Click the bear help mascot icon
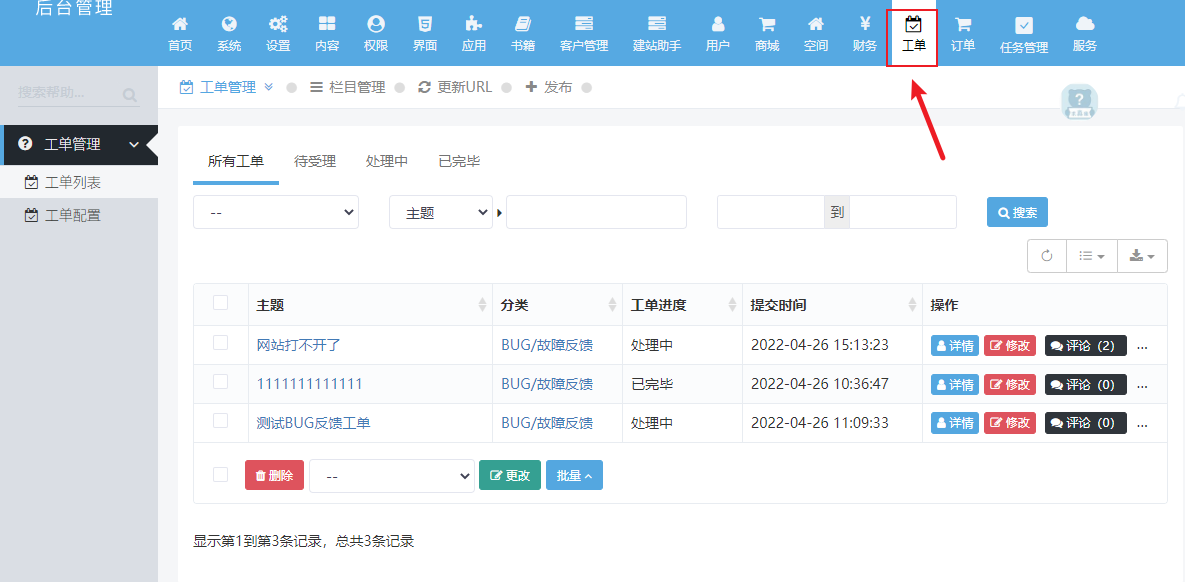 click(1079, 102)
